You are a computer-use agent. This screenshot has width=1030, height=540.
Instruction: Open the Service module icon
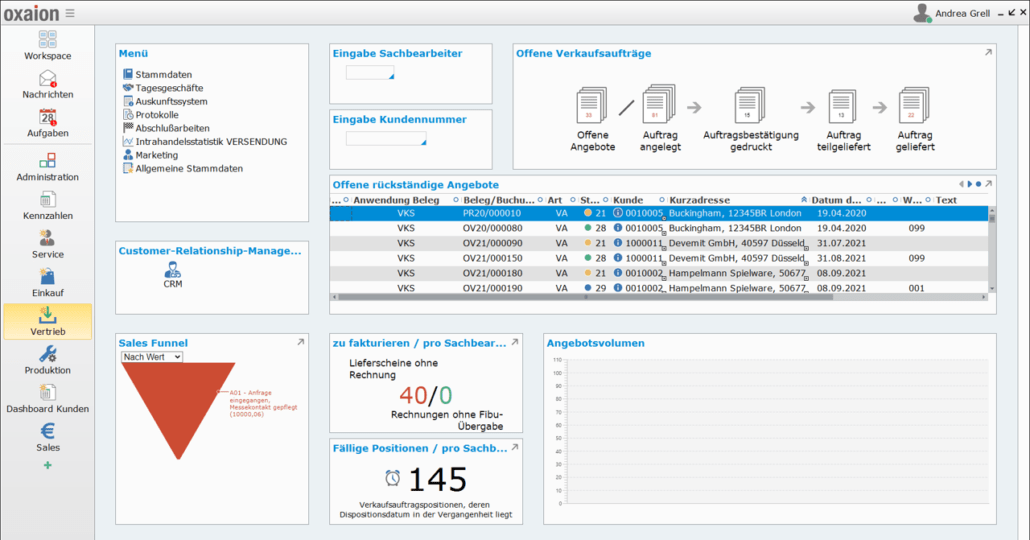[47, 238]
